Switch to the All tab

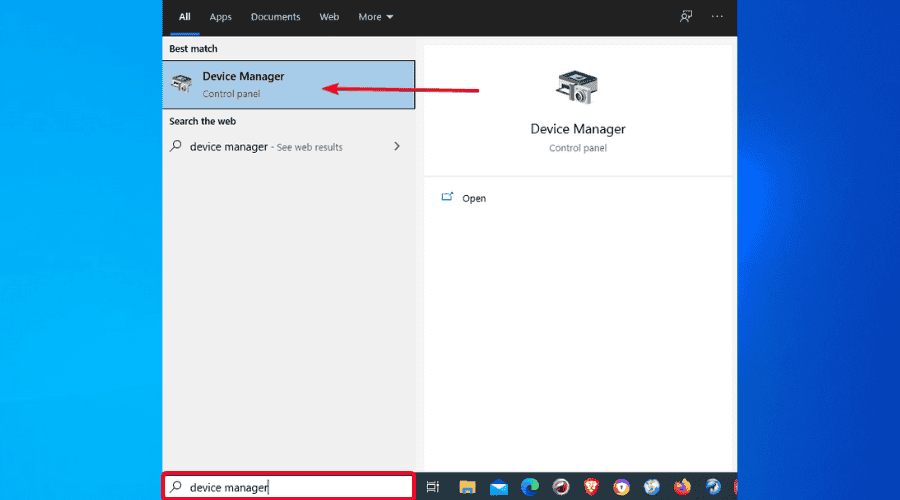pyautogui.click(x=184, y=17)
